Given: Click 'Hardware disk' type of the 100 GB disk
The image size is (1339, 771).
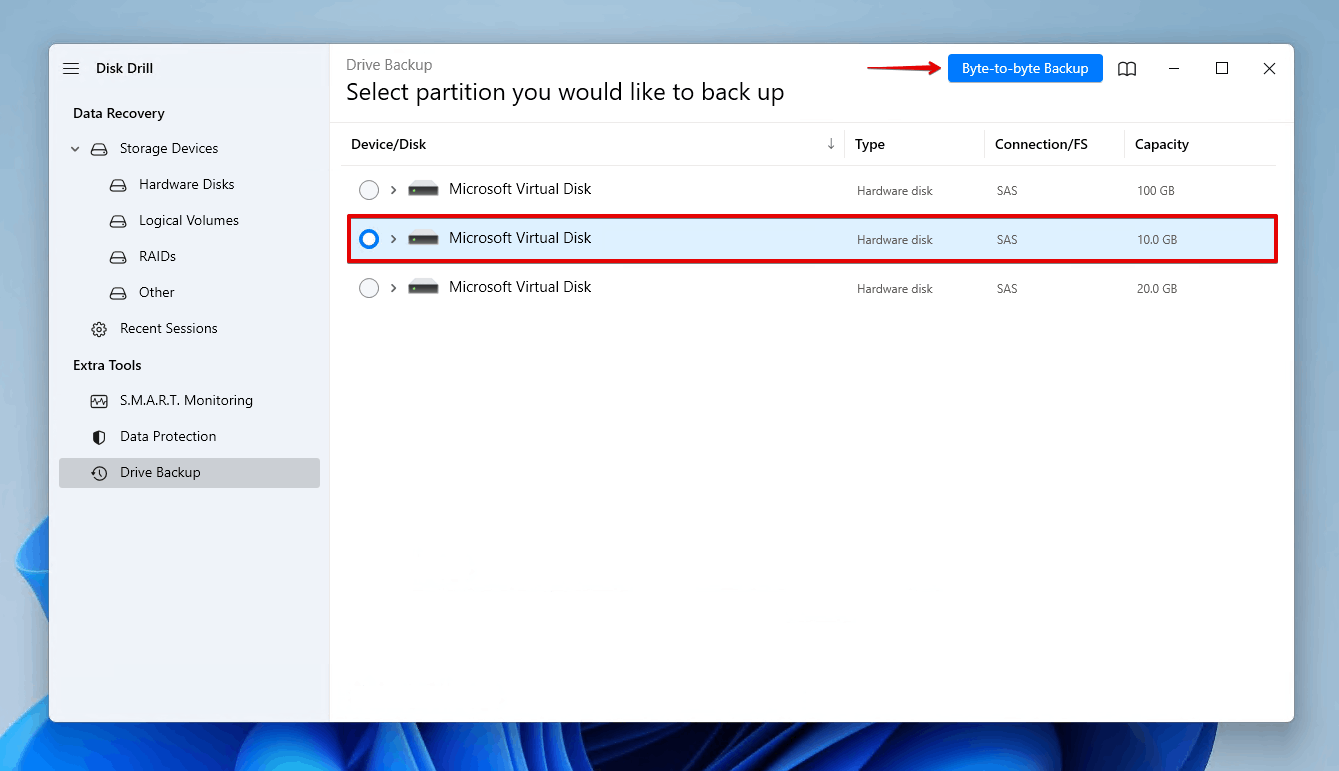Looking at the screenshot, I should tap(895, 190).
